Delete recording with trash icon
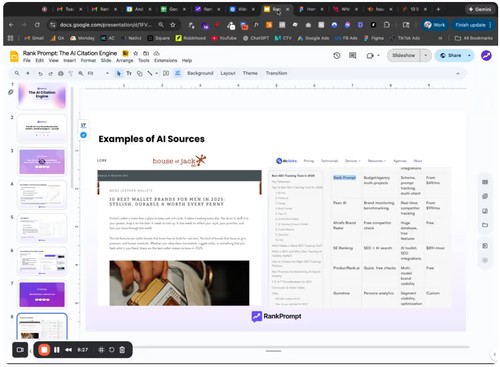Viewport: 500px width, 367px height. point(122,350)
